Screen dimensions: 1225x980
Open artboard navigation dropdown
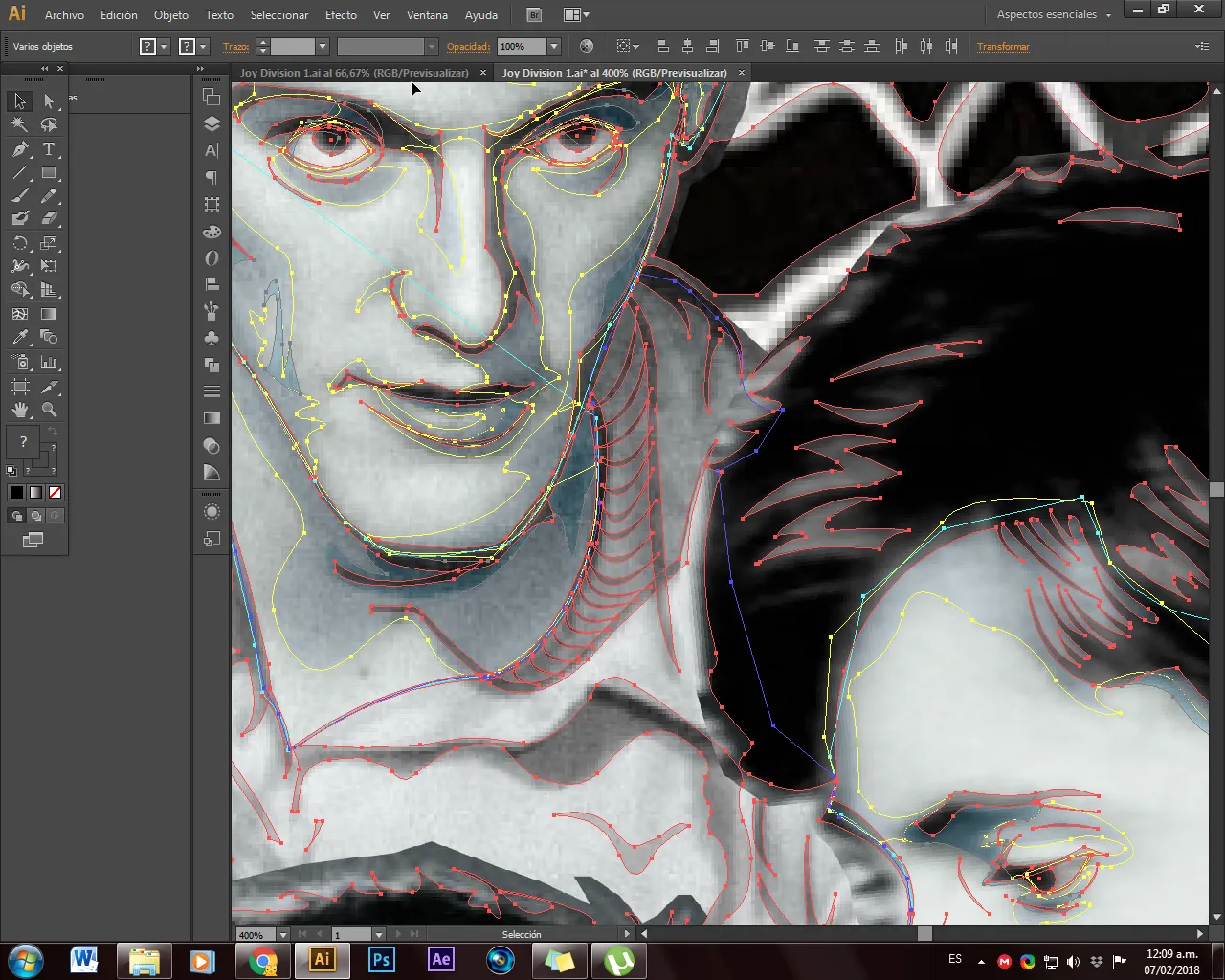[x=378, y=934]
